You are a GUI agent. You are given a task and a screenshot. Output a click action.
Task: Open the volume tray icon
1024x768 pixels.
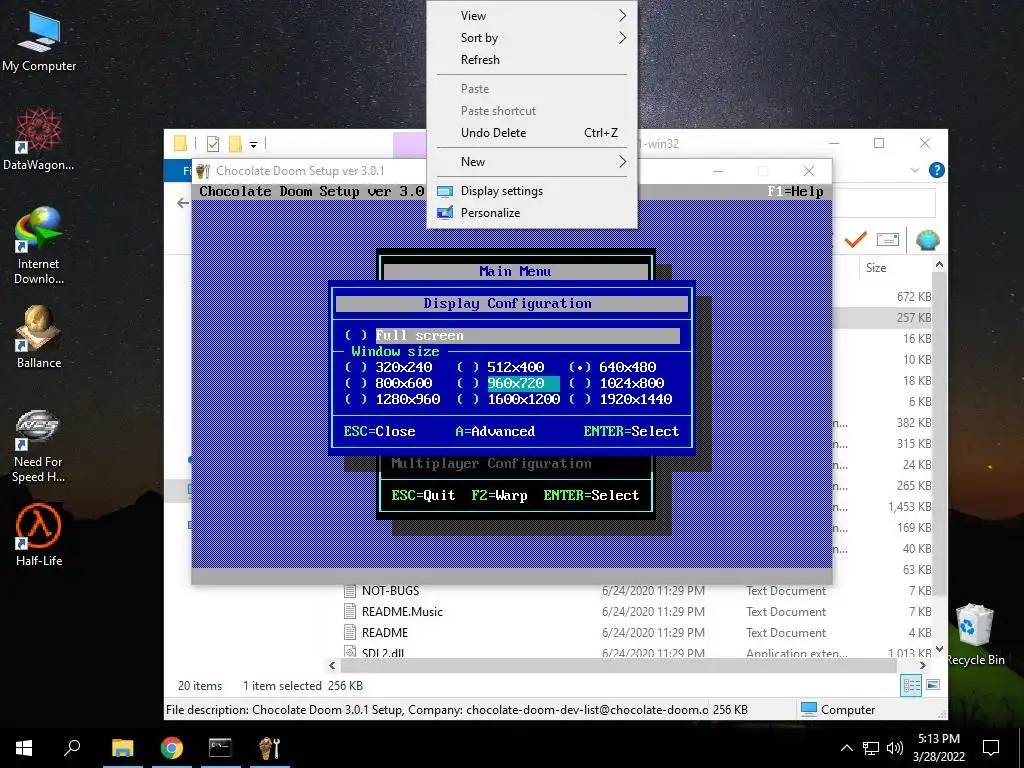click(x=895, y=748)
